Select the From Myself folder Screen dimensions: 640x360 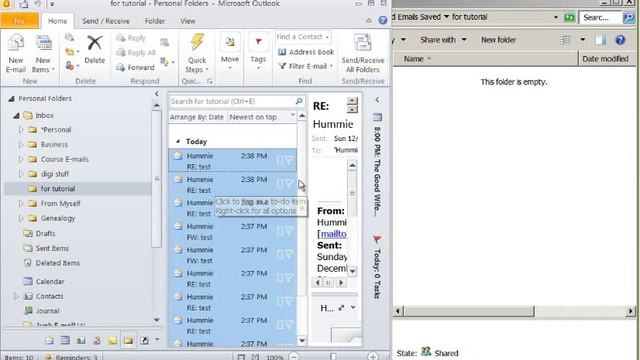pyautogui.click(x=60, y=203)
